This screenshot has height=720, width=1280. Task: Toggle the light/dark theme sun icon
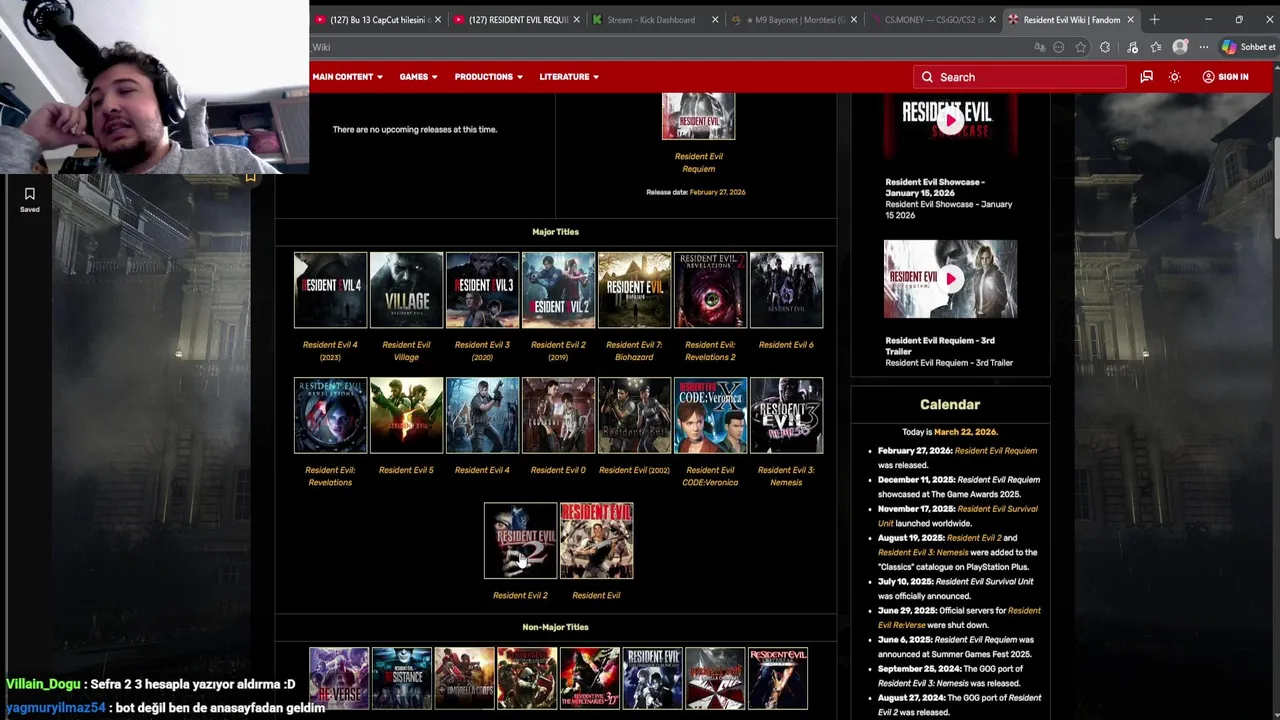tap(1175, 77)
